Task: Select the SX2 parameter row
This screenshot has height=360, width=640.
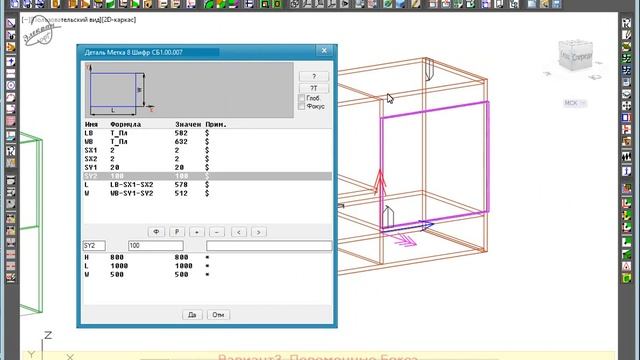Action: coord(207,159)
